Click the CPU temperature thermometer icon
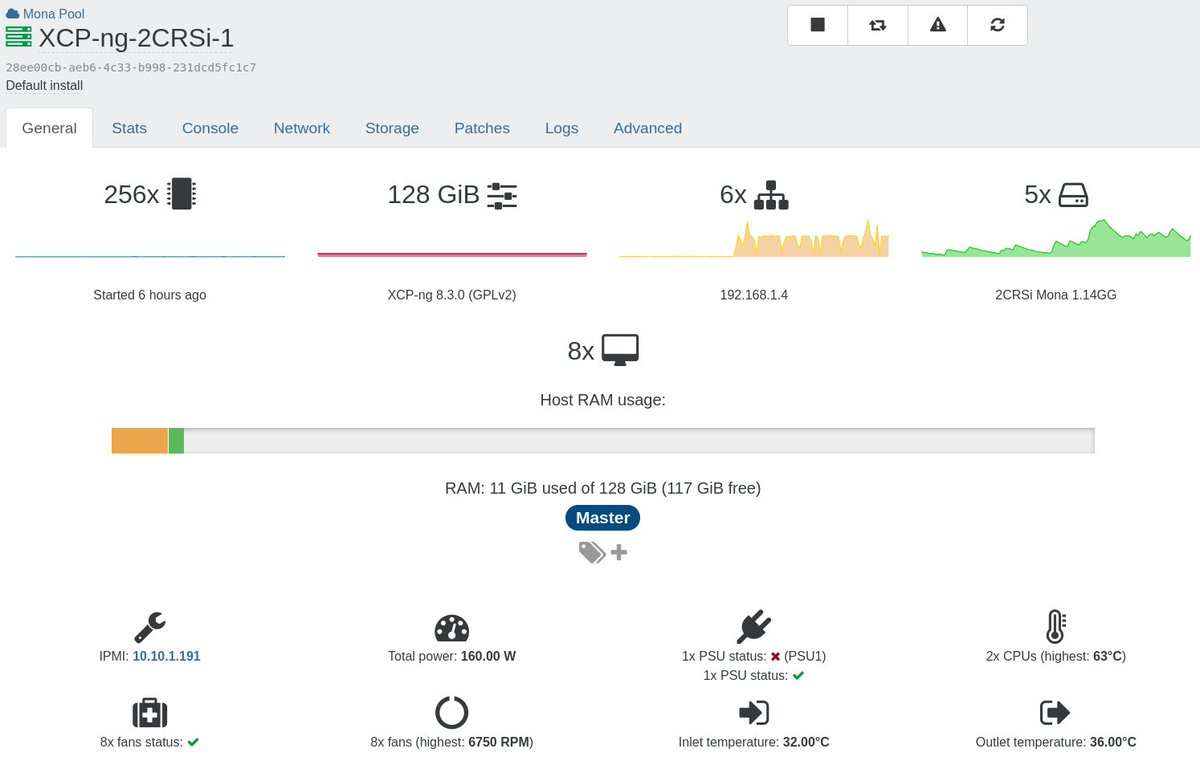 (x=1056, y=627)
